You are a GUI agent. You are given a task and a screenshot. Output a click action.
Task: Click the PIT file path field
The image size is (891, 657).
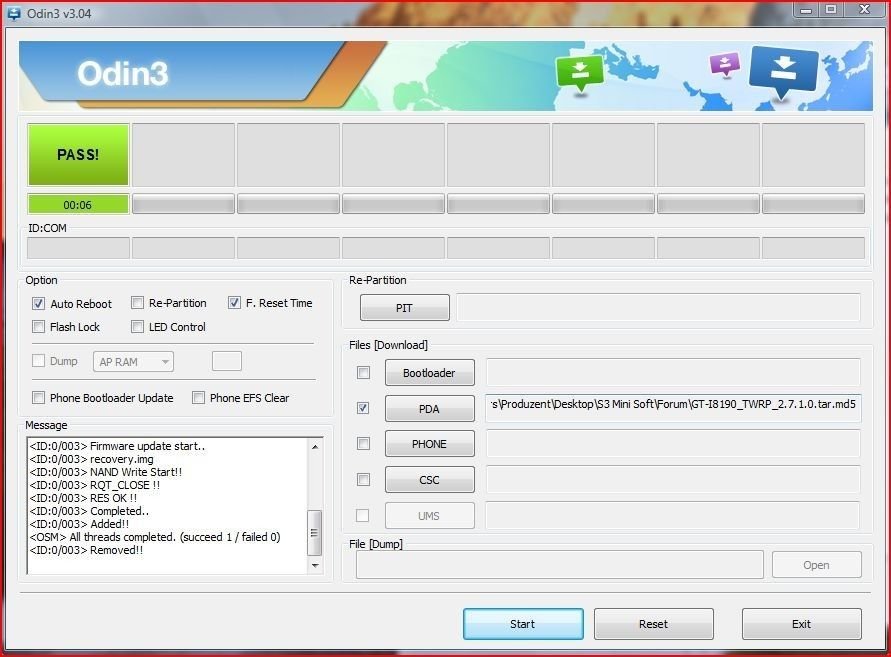[x=658, y=307]
